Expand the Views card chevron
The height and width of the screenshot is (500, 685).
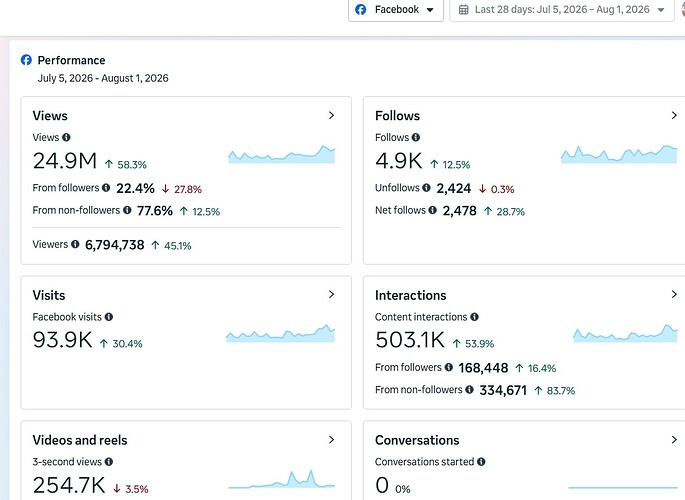click(331, 115)
